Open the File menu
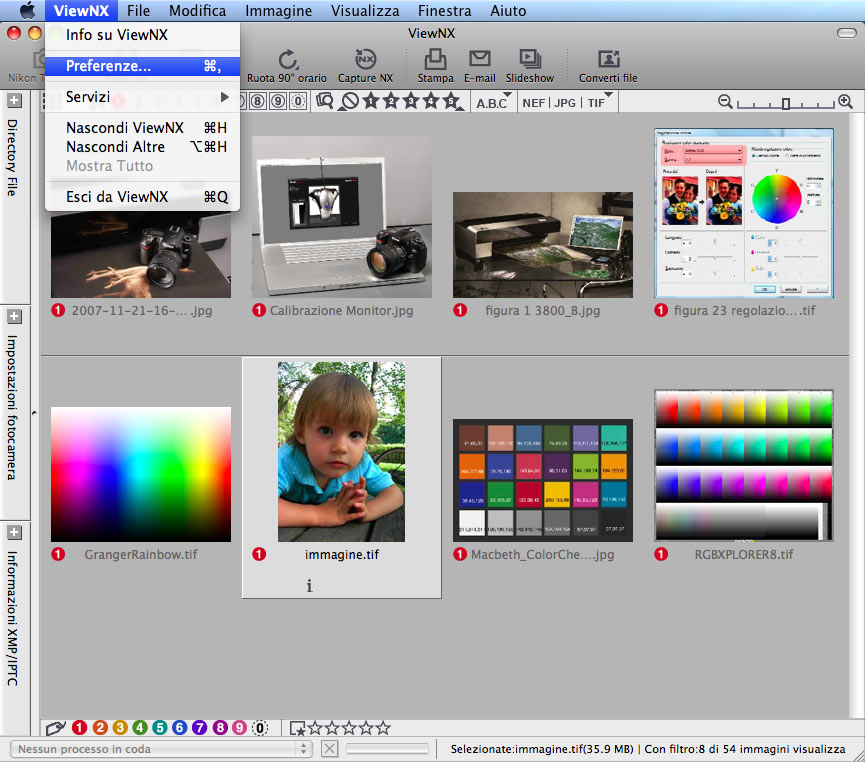The image size is (865, 762). point(138,10)
